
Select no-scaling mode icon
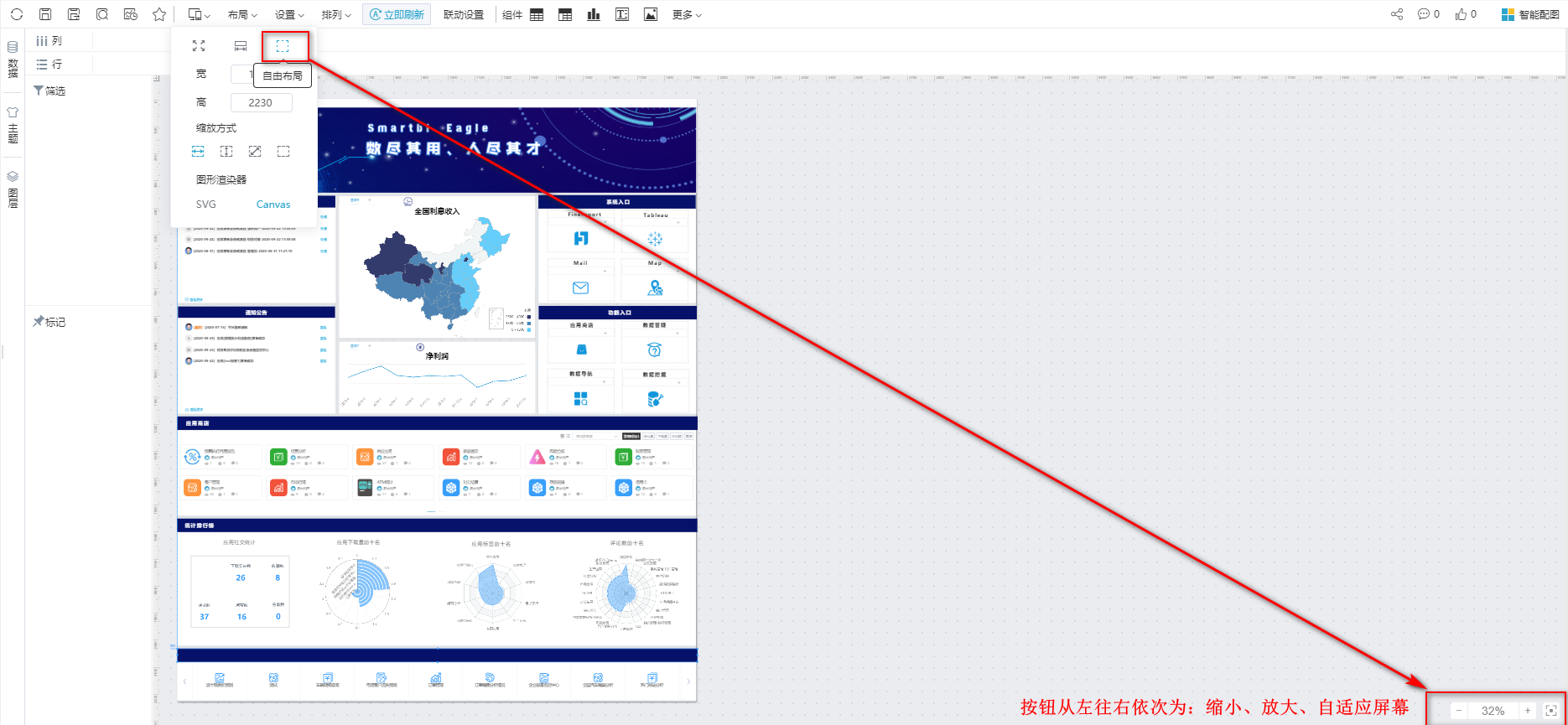pyautogui.click(x=283, y=151)
